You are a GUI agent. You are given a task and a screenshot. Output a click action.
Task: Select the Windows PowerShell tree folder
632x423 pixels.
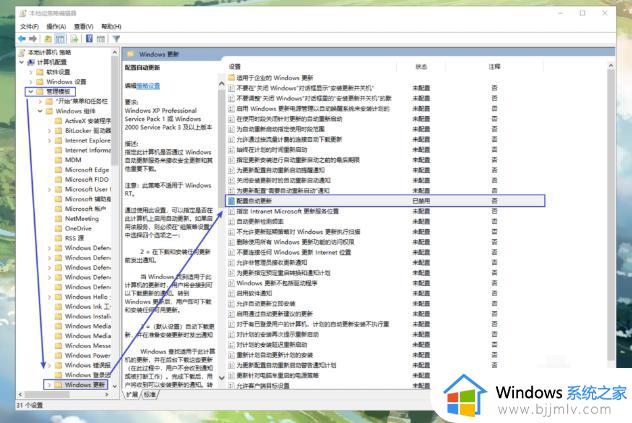pyautogui.click(x=87, y=355)
